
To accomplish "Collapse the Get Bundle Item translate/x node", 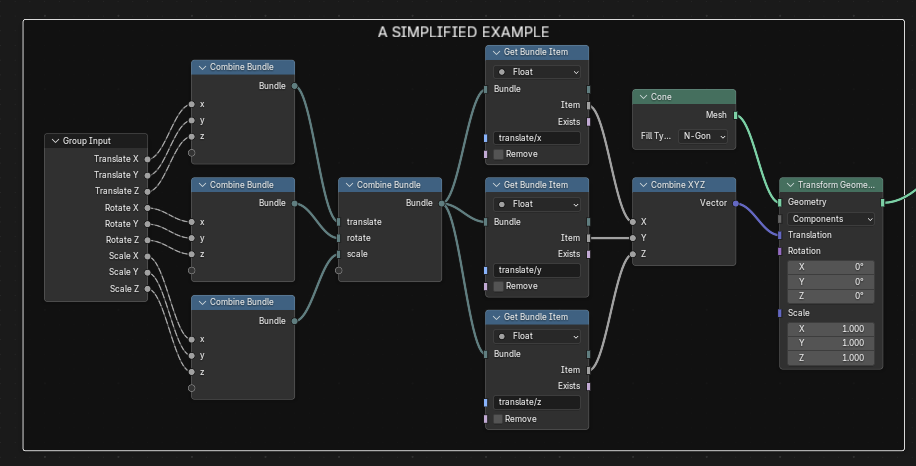I will 497,52.
